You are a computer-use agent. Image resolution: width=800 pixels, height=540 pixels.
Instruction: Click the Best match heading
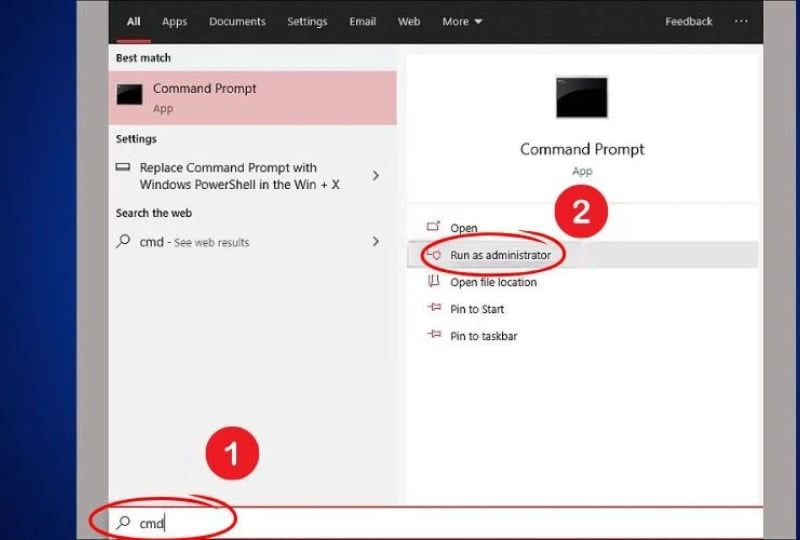(x=143, y=58)
